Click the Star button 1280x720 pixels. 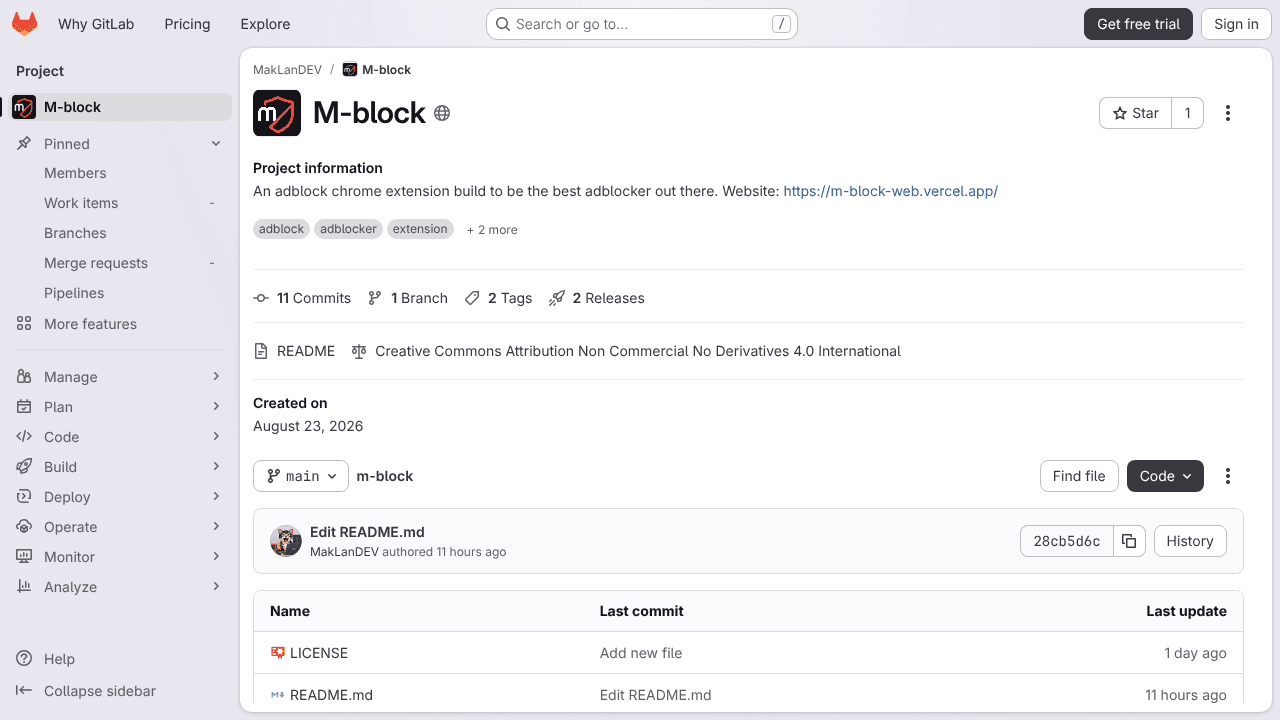point(1135,113)
